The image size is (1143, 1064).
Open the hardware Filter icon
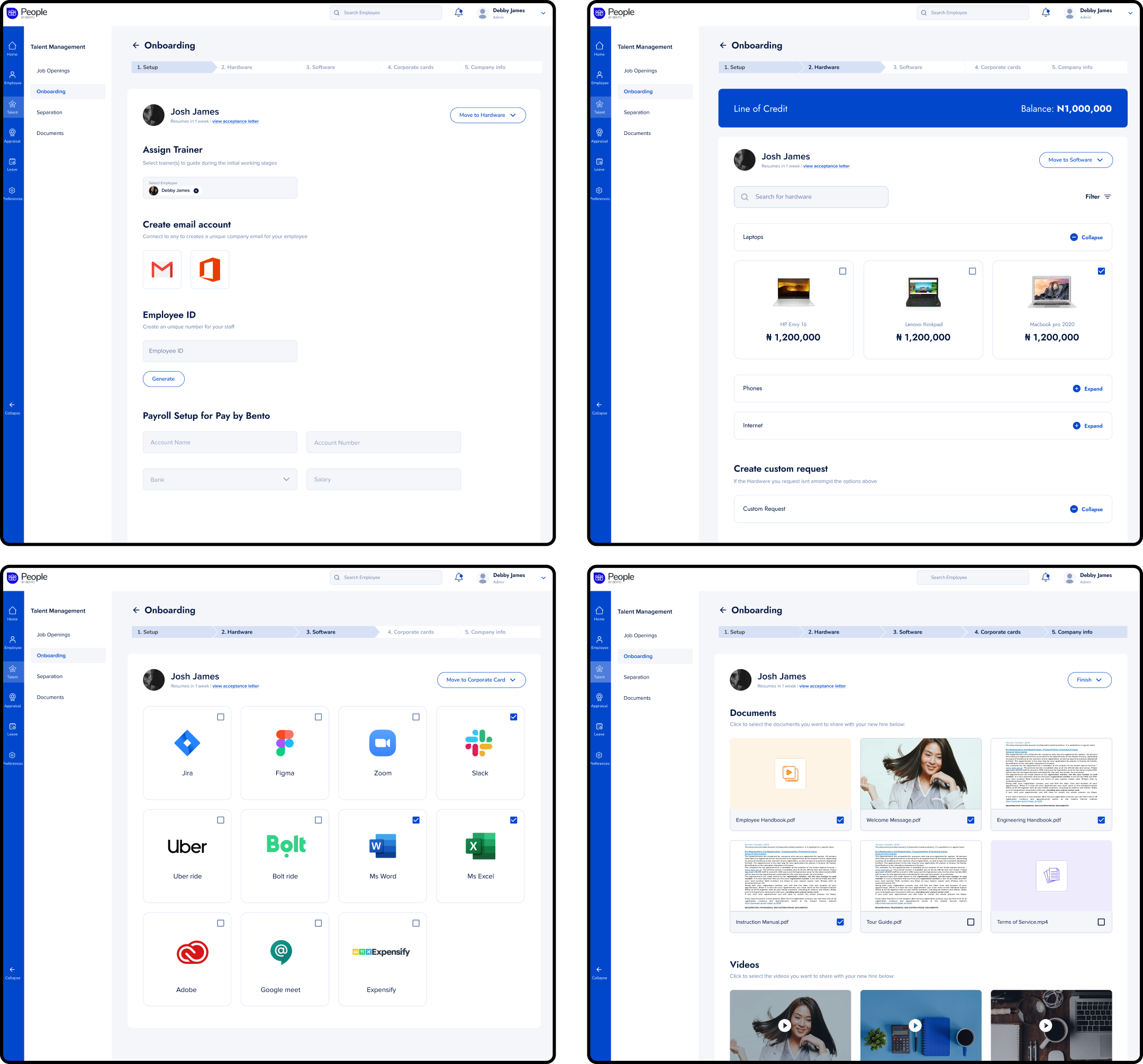(x=1108, y=197)
